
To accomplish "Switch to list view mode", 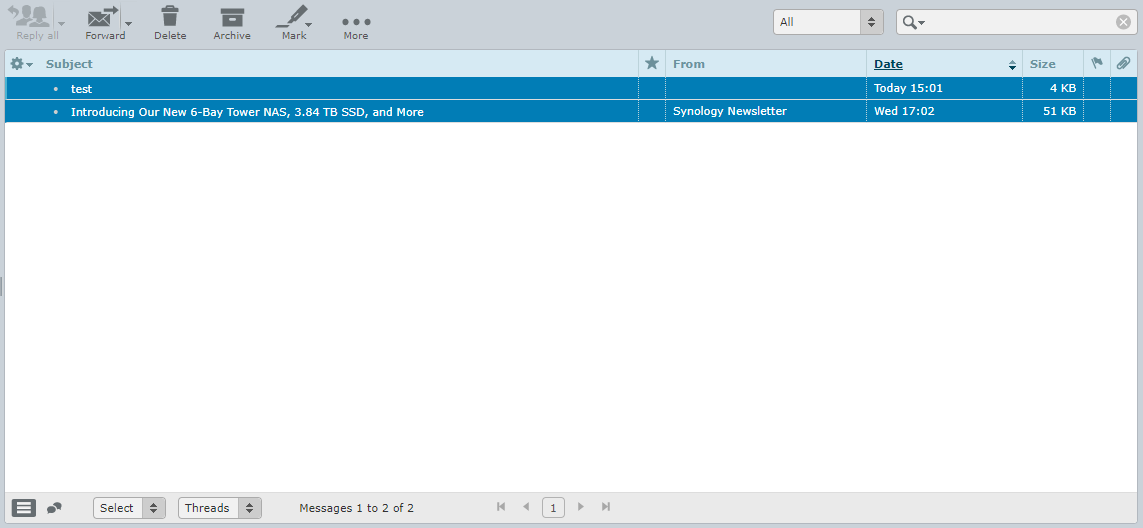I will (24, 508).
